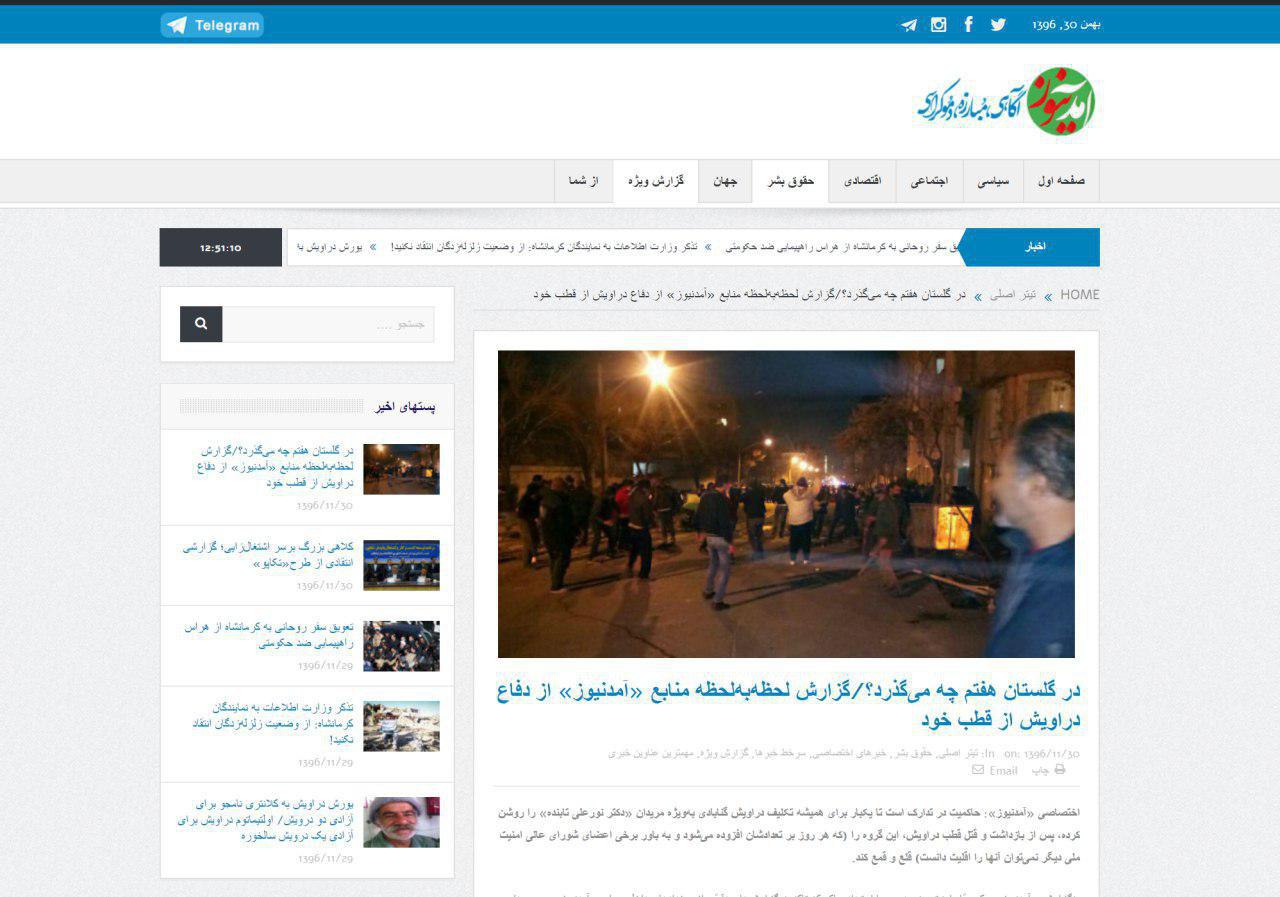Viewport: 1280px width, 897px height.
Task: Click the HOME breadcrumb link
Action: (x=1079, y=295)
